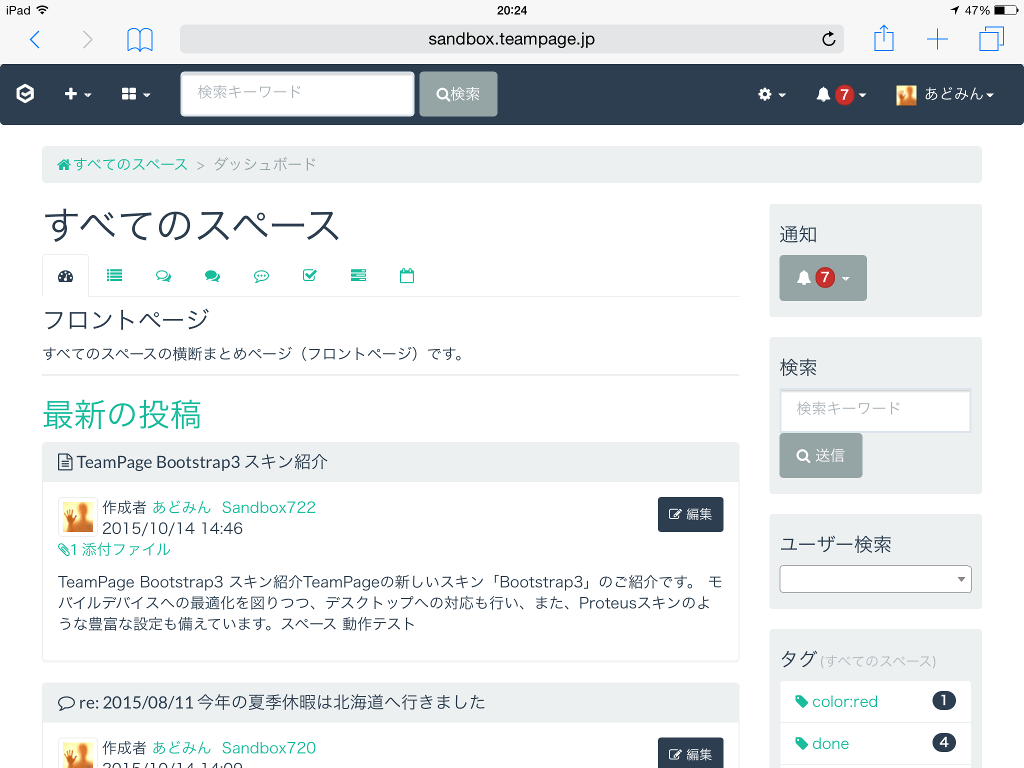1024x768 pixels.
Task: Focus the sidebar 検索キーワード input field
Action: point(875,410)
